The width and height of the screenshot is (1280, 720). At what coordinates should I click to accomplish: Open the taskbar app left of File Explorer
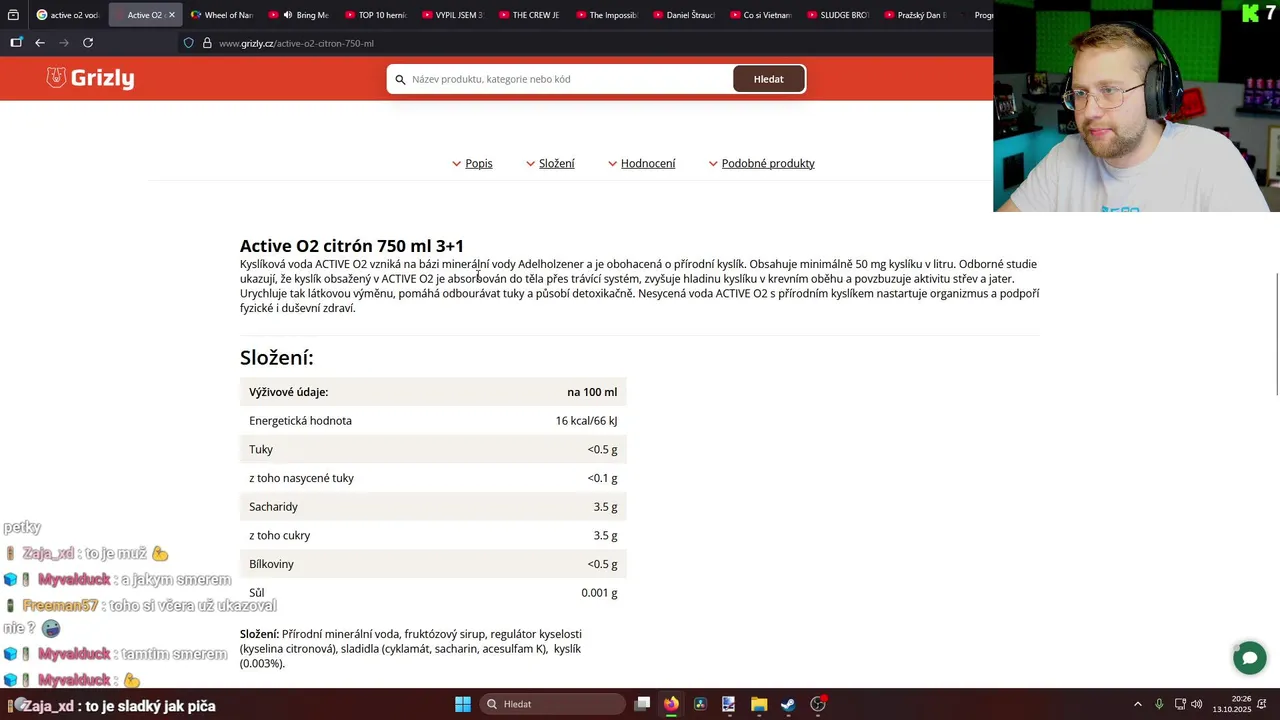coord(729,704)
